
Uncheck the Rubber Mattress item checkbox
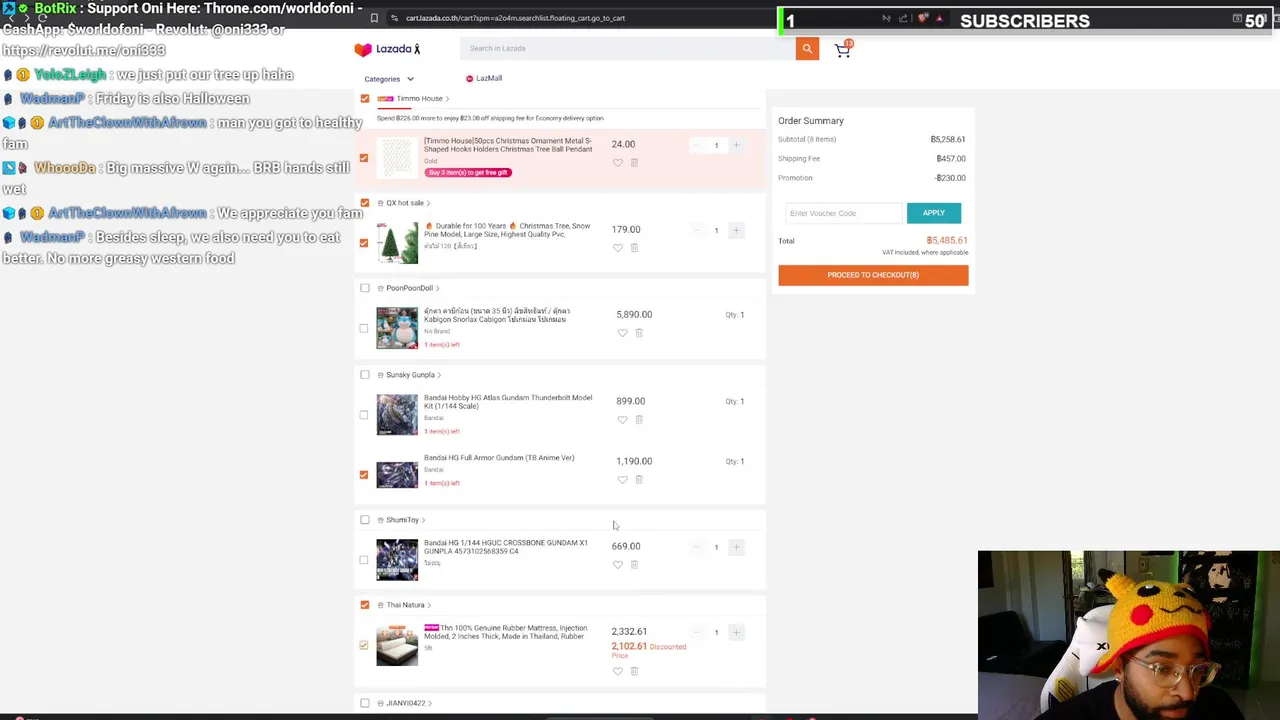364,645
